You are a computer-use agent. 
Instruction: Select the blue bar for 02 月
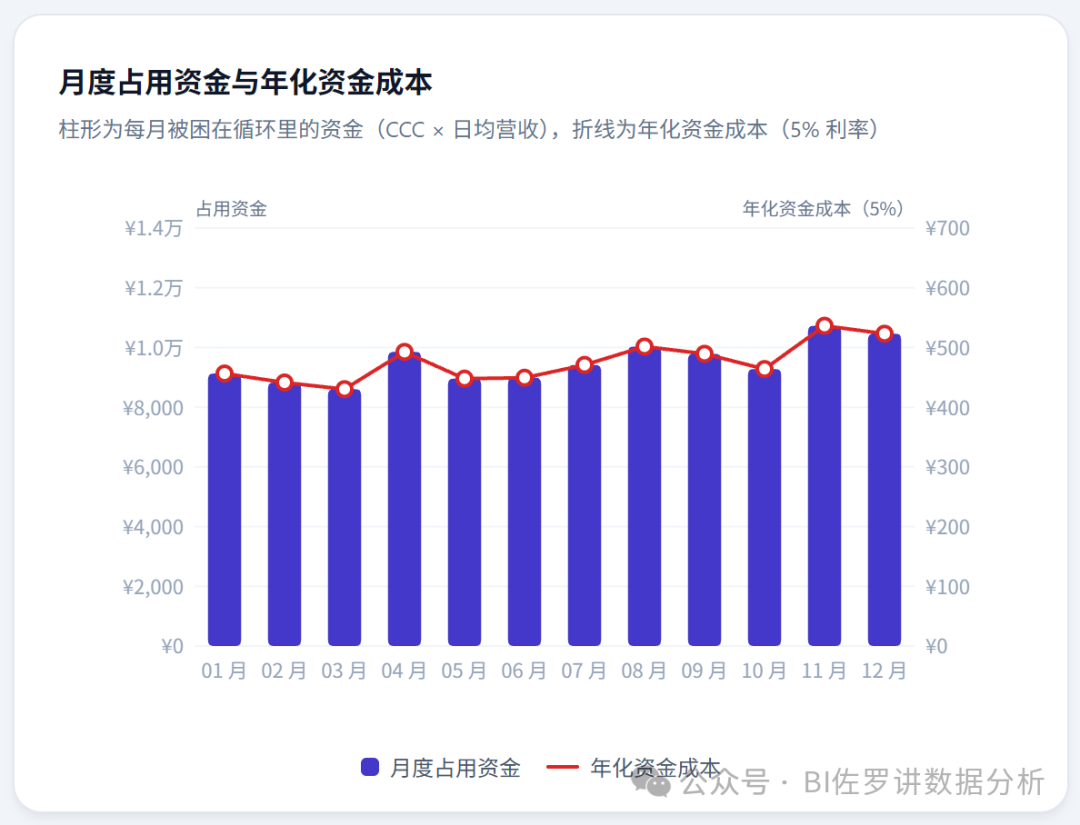284,514
